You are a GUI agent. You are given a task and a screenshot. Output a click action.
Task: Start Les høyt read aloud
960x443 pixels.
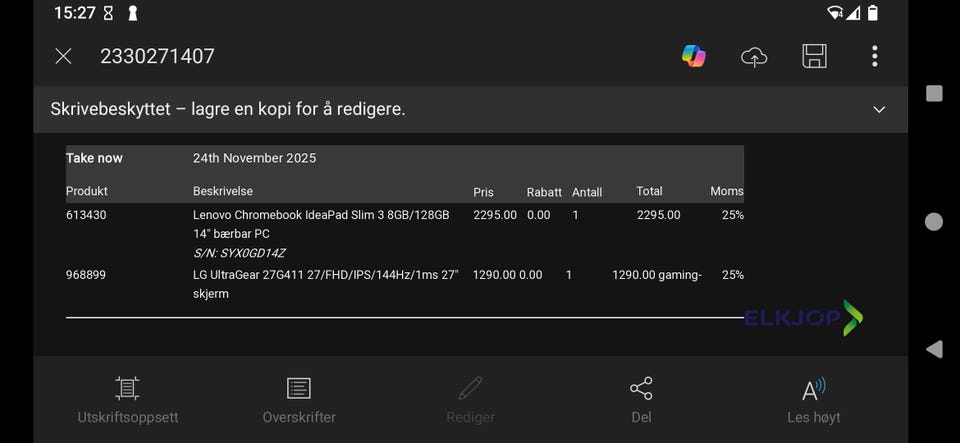coord(814,401)
